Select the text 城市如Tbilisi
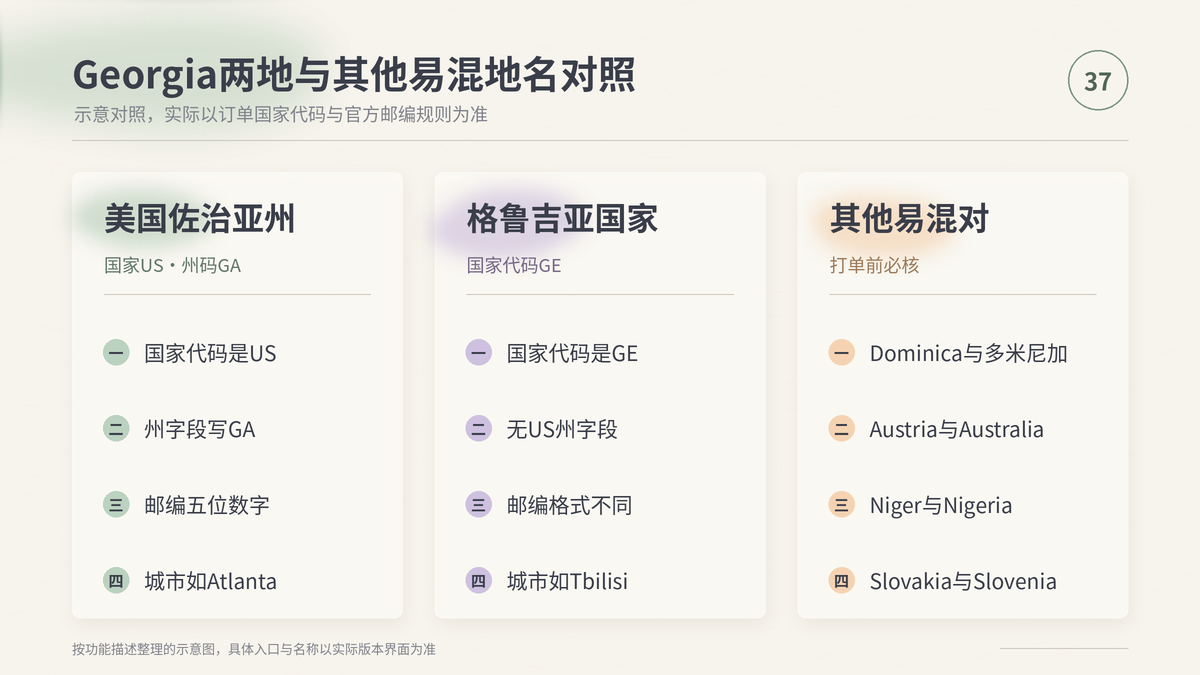The image size is (1200, 675). click(x=568, y=581)
